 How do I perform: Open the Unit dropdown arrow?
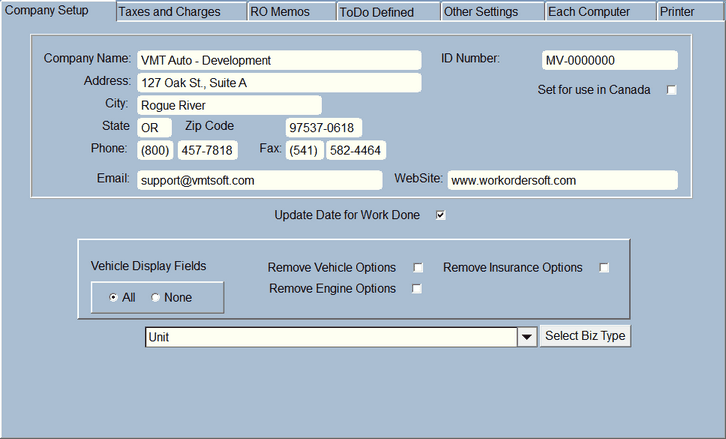point(527,337)
